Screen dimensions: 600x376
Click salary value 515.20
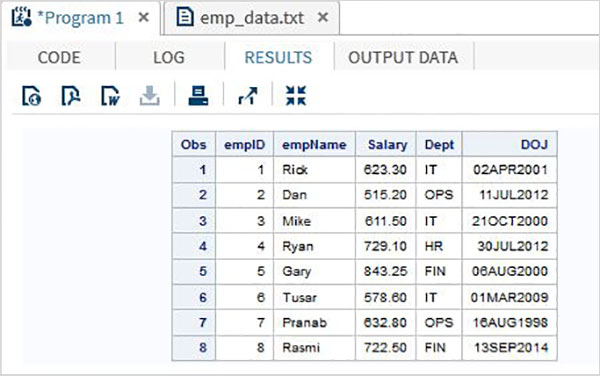point(386,195)
